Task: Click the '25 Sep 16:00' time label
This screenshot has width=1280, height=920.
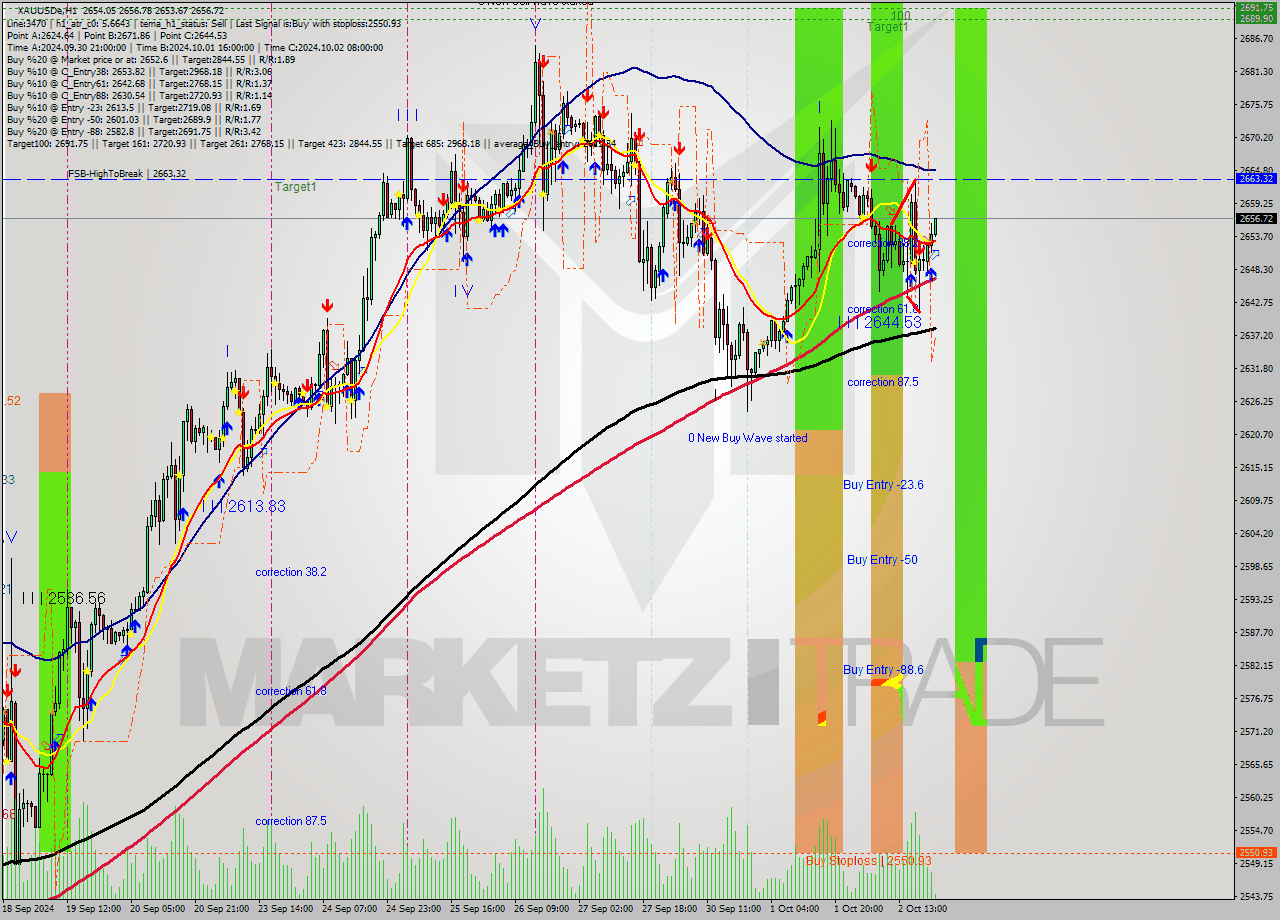Action: (479, 909)
